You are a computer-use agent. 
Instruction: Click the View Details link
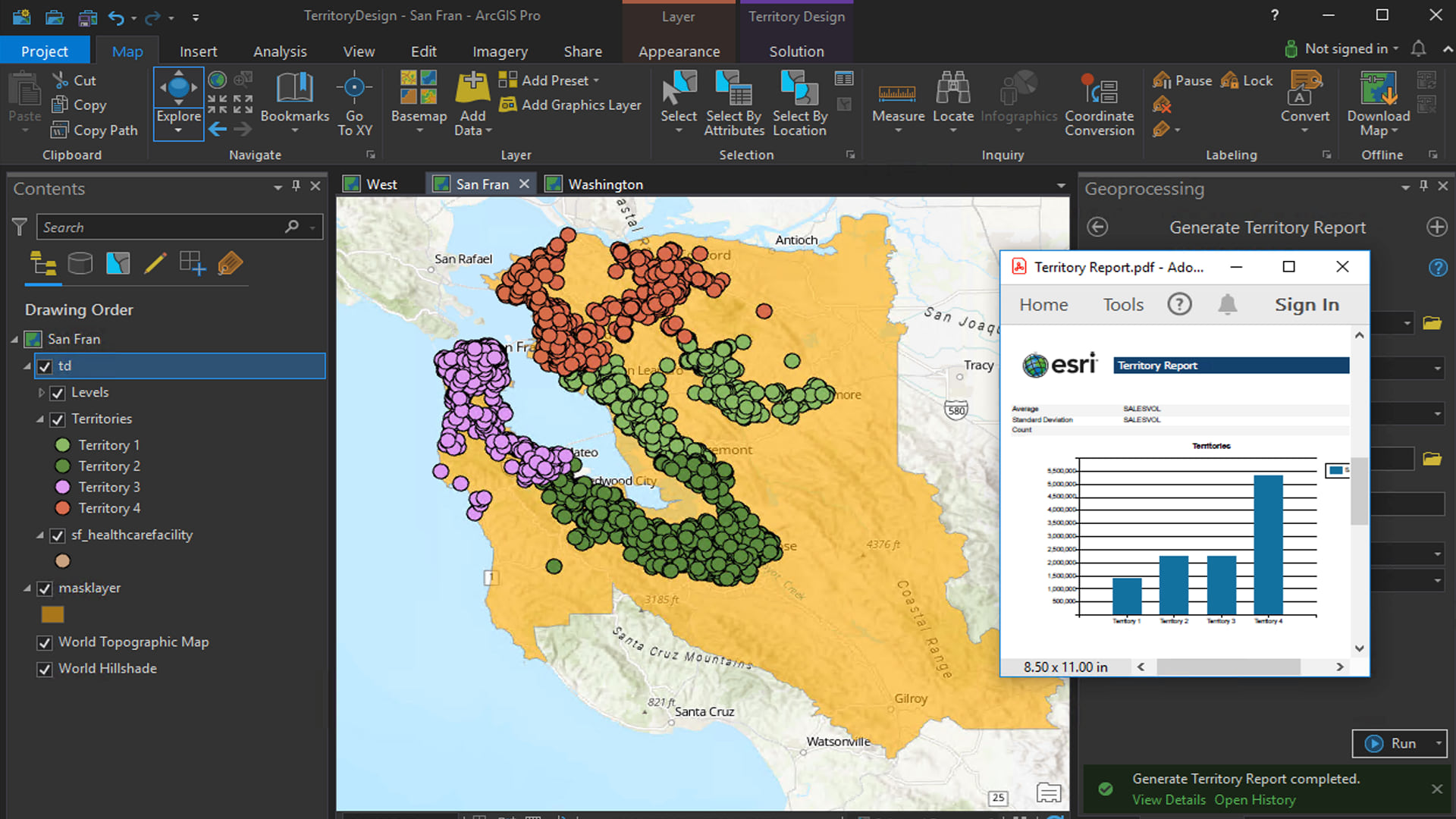pyautogui.click(x=1169, y=799)
